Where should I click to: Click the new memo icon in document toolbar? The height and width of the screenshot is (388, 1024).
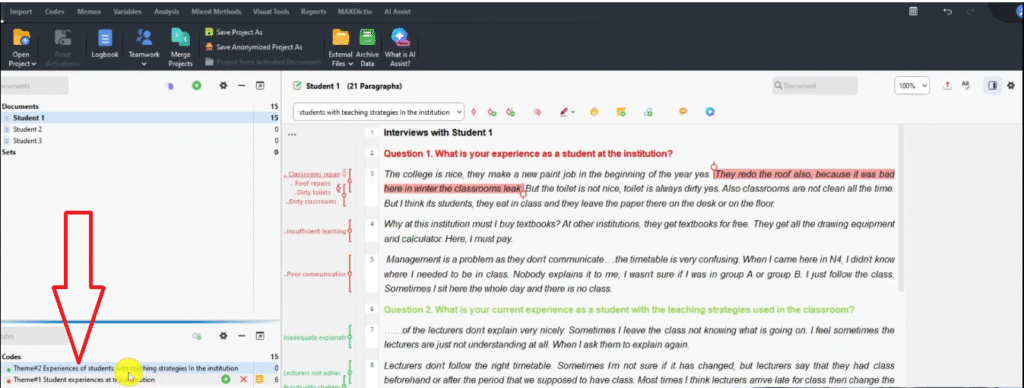[x=621, y=112]
